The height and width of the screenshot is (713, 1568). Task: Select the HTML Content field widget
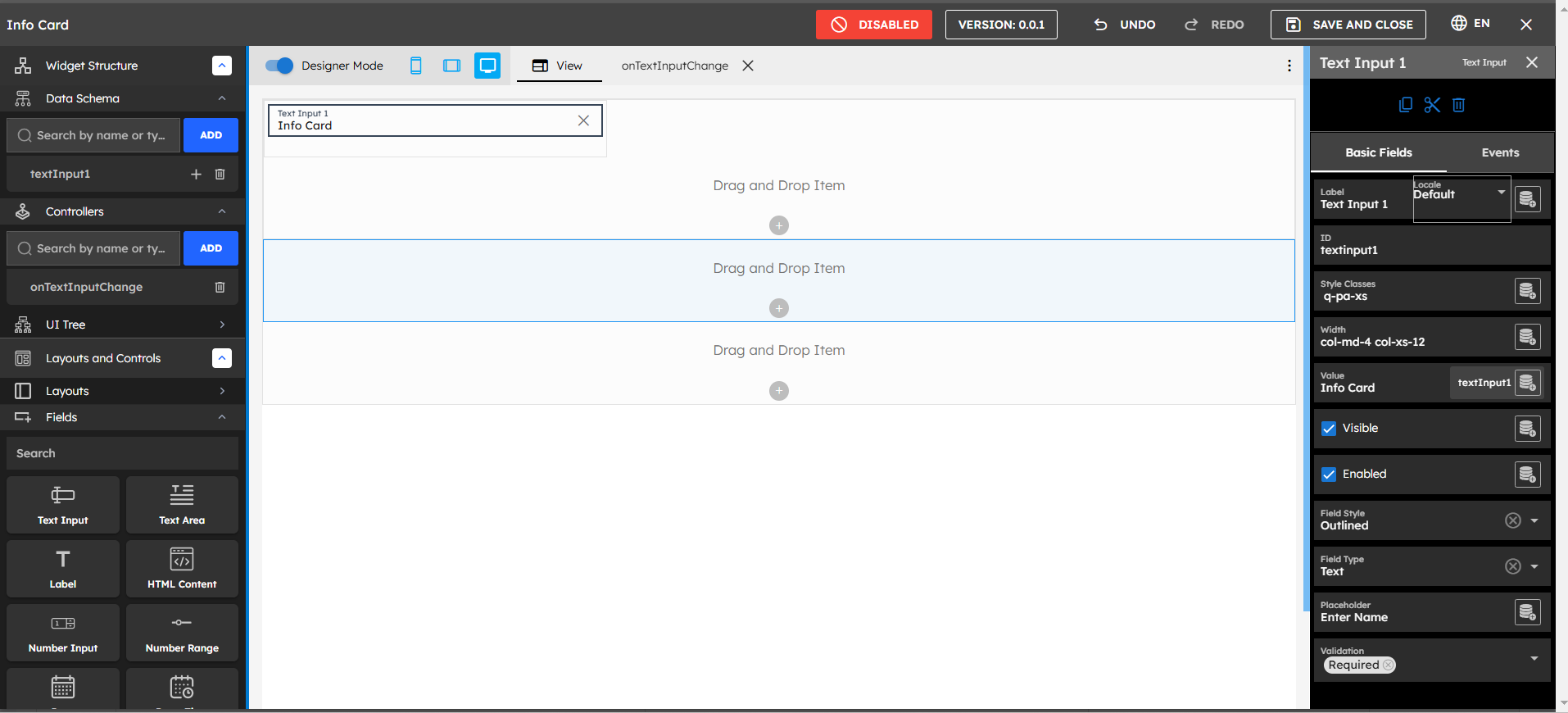pos(182,569)
